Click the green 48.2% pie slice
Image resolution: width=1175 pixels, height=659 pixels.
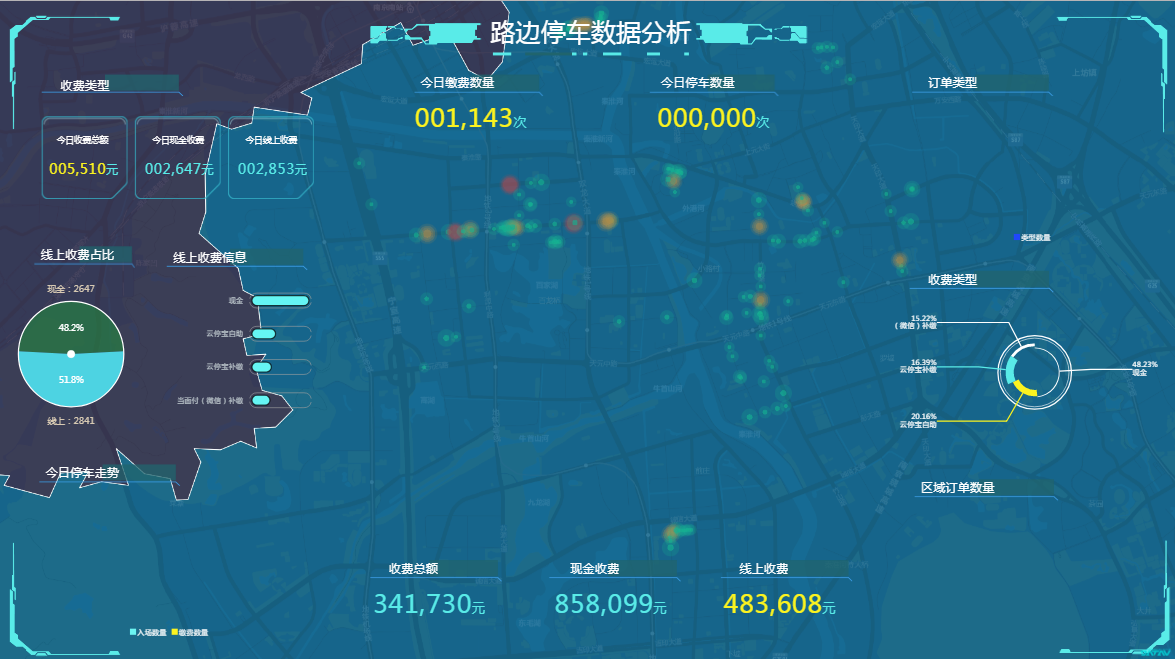click(x=71, y=327)
